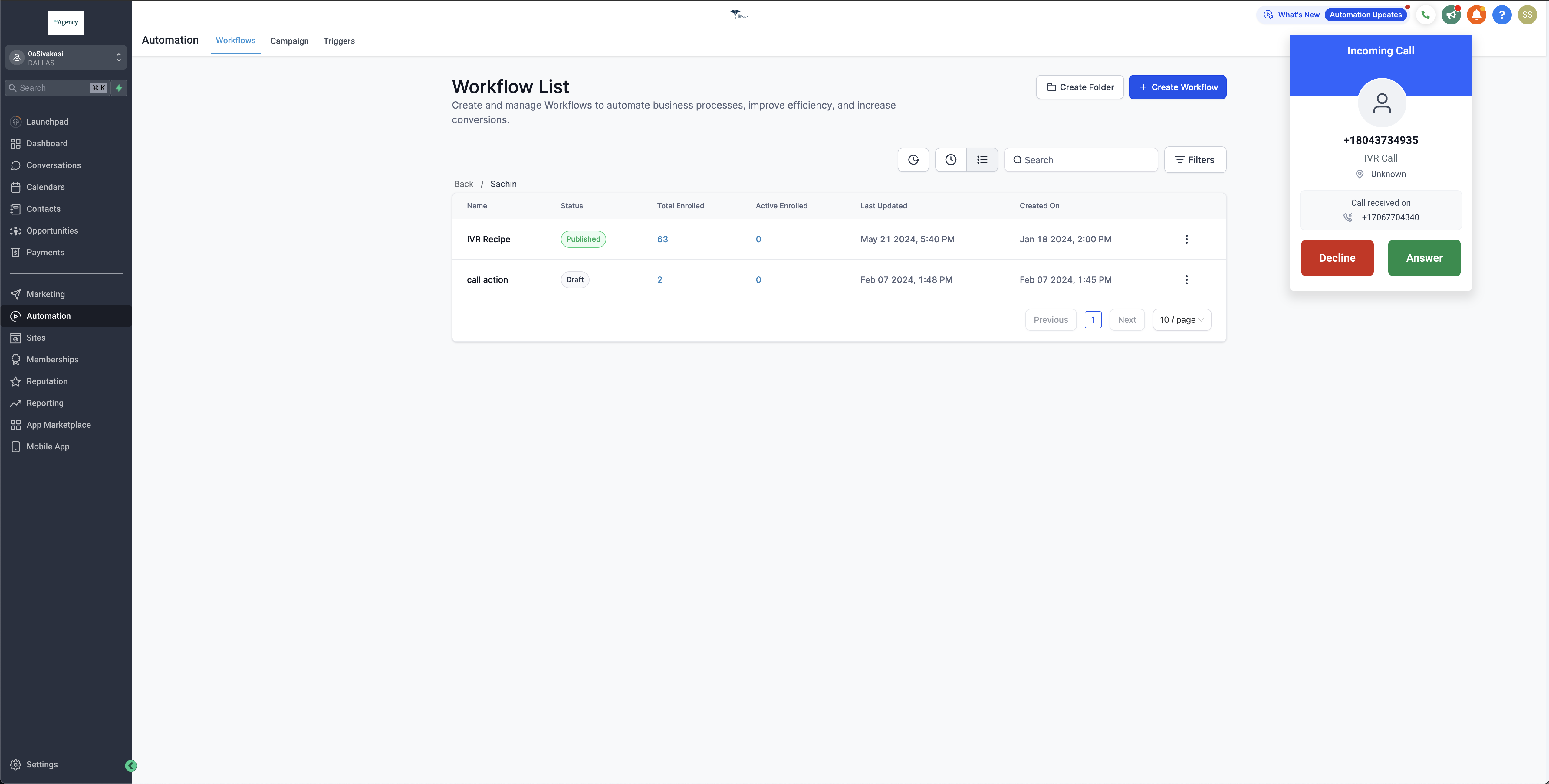Open three-dot menu for call action
1549x784 pixels.
point(1186,280)
